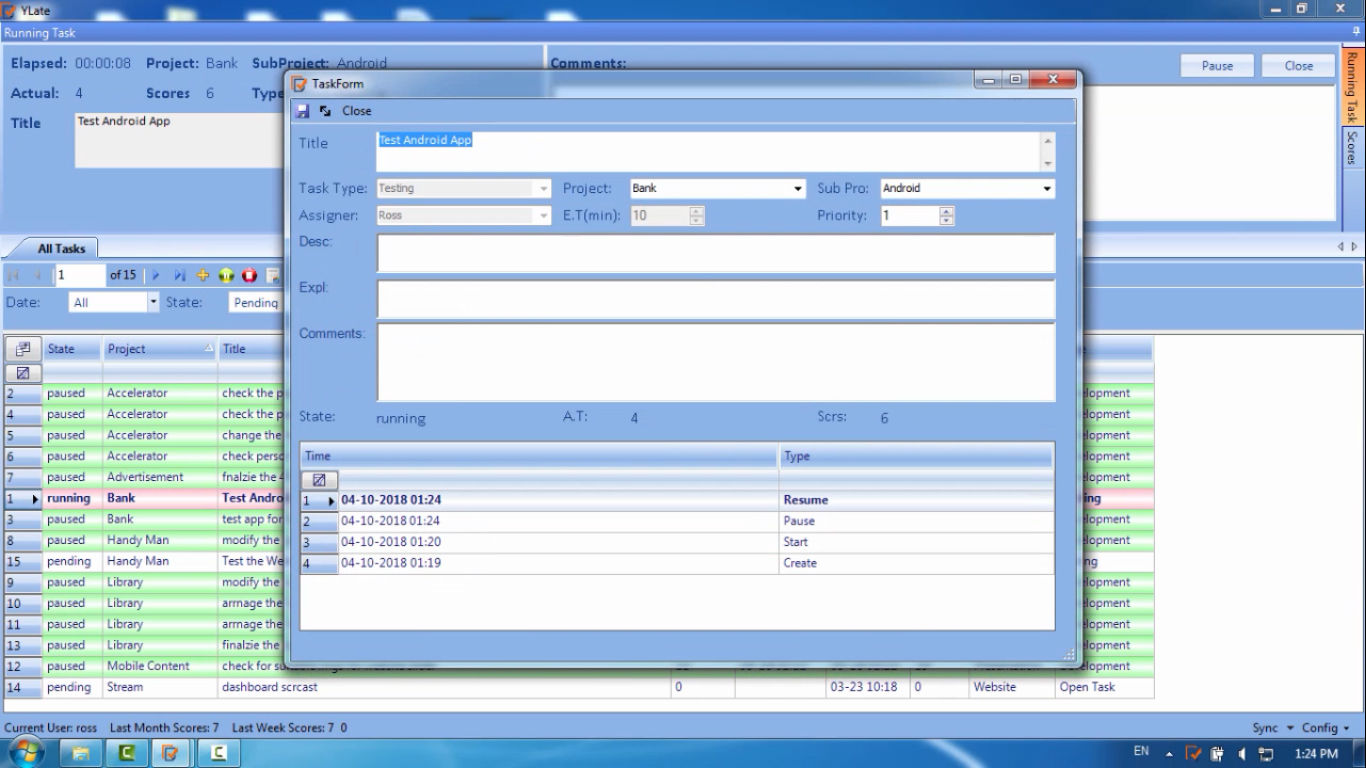Open the Scores side tab
The image size is (1366, 768).
[x=1352, y=147]
